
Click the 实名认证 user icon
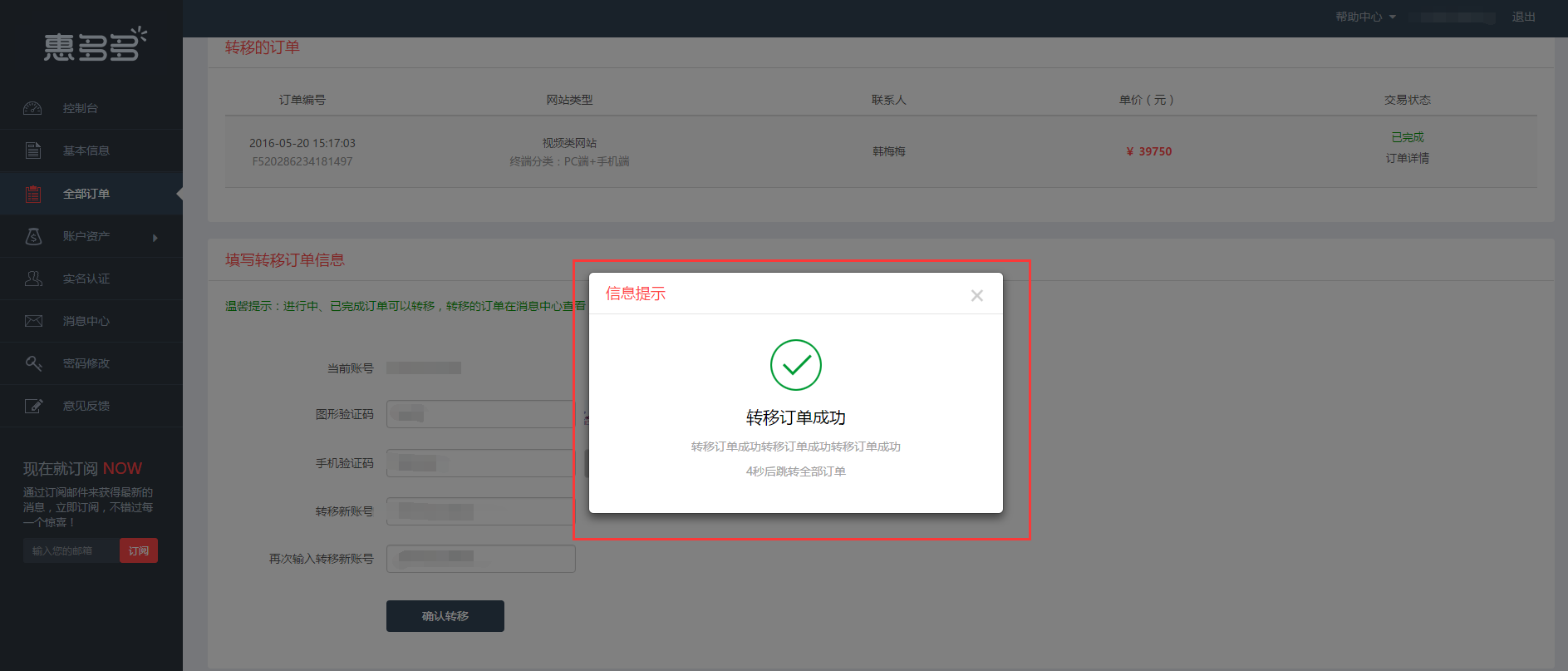tap(32, 279)
